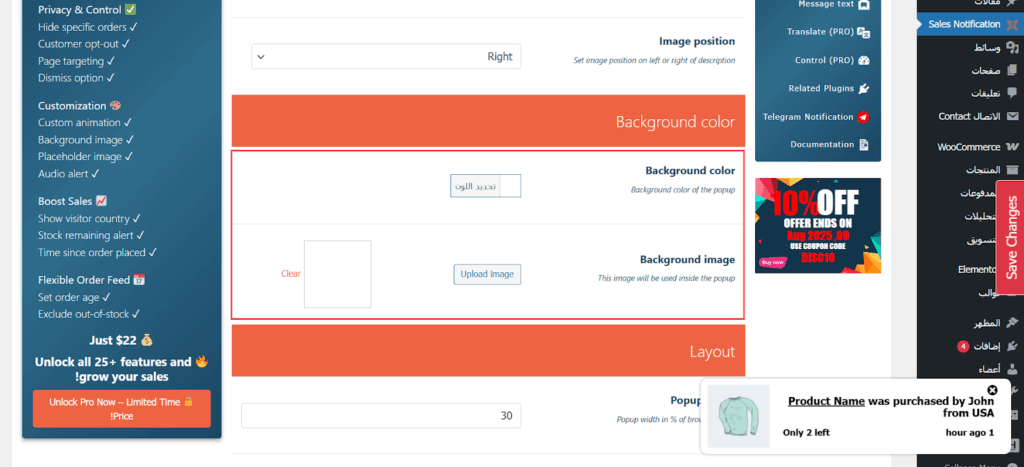Click the Clear background image link

click(291, 274)
